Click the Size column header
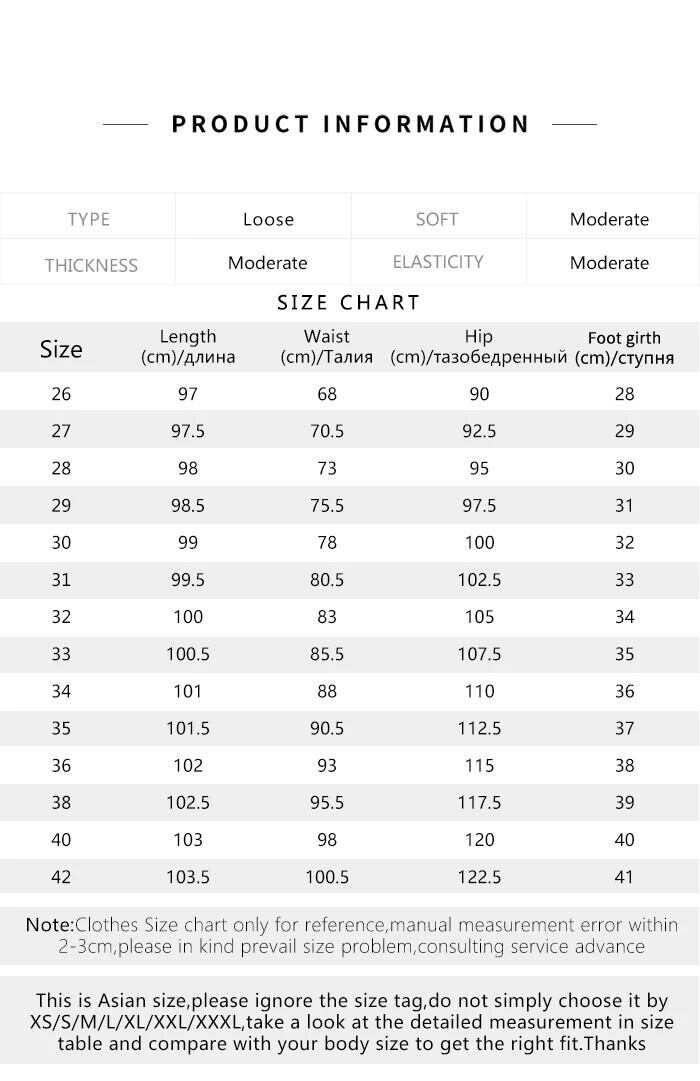This screenshot has height=1081, width=700. [61, 349]
